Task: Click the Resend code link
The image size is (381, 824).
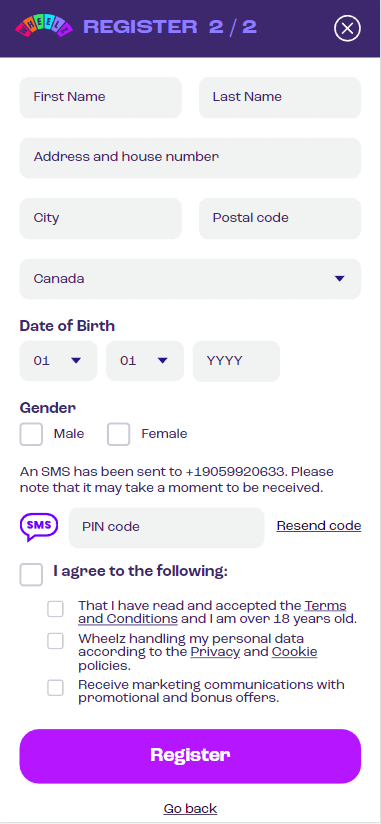Action: tap(319, 526)
